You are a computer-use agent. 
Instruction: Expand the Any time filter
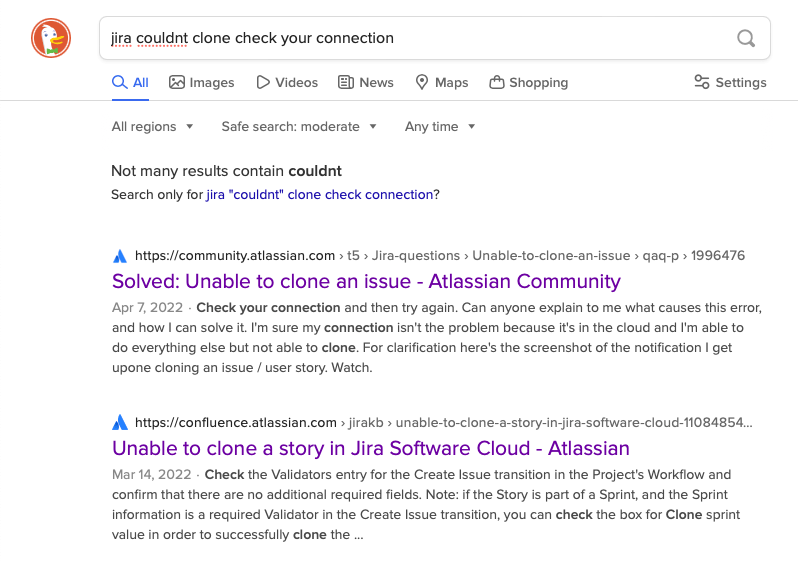(440, 127)
